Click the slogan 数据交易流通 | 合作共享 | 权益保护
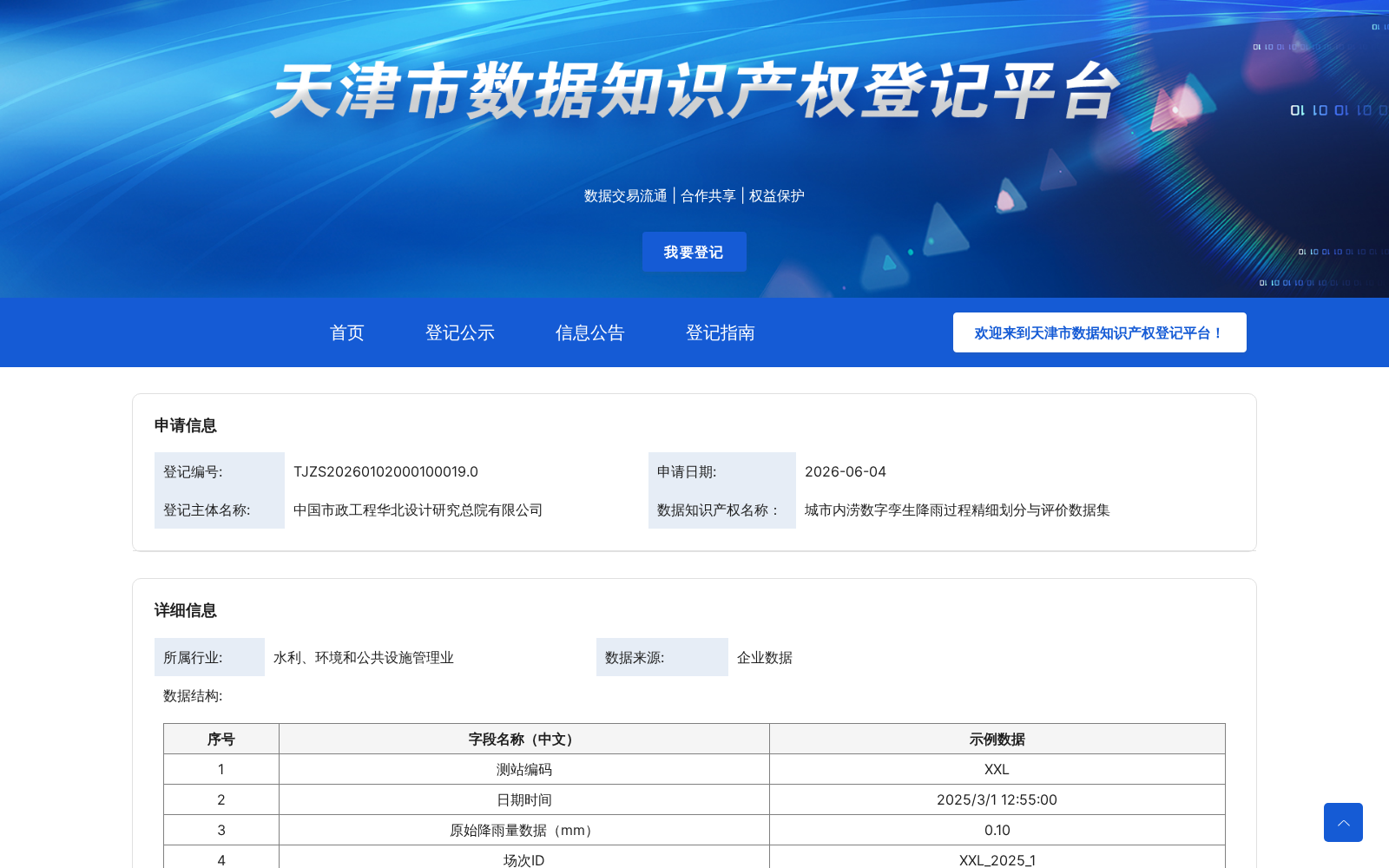The image size is (1389, 868). coord(694,196)
